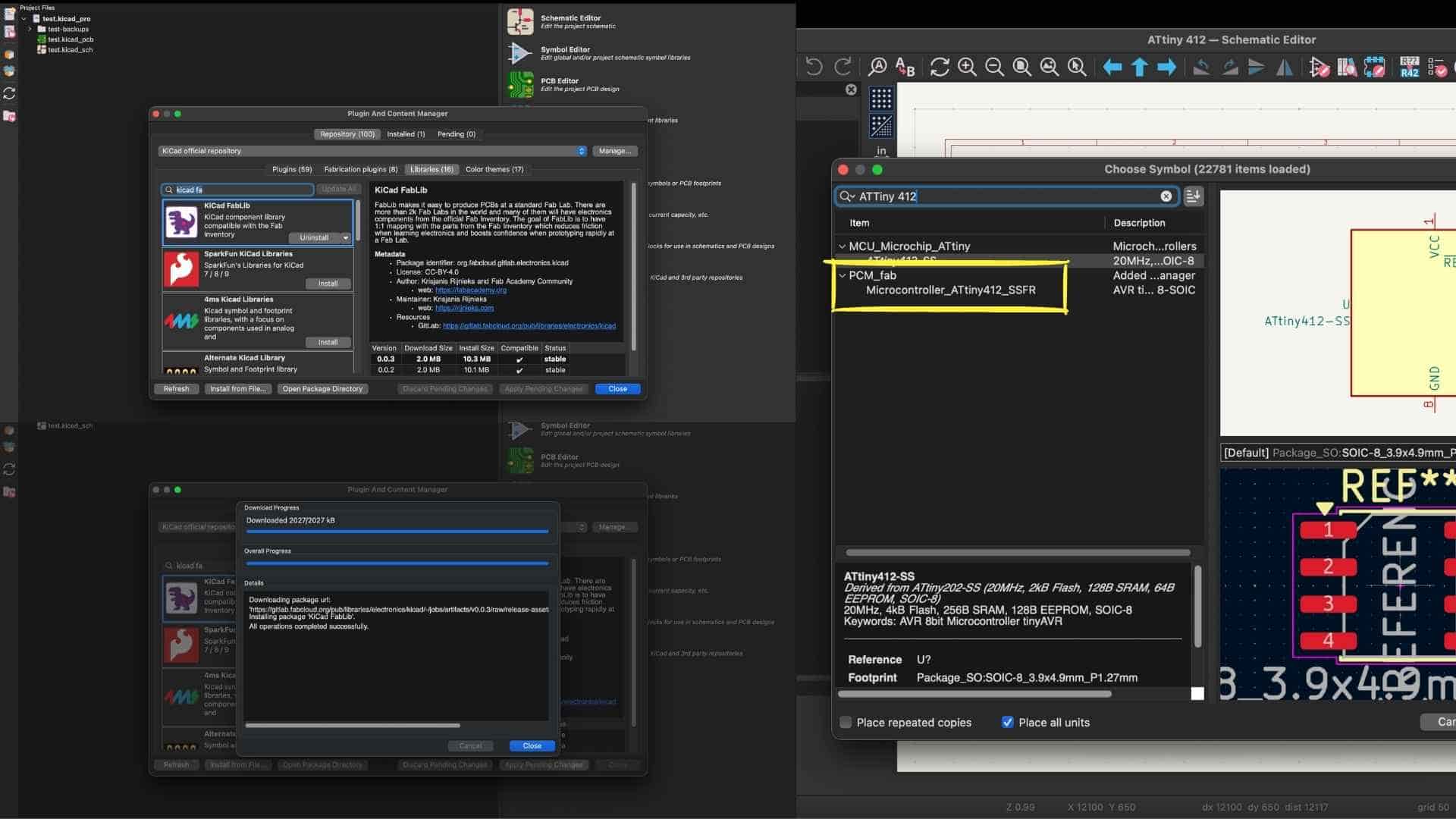
Task: Switch to the Installed (1) tab
Action: tap(406, 134)
